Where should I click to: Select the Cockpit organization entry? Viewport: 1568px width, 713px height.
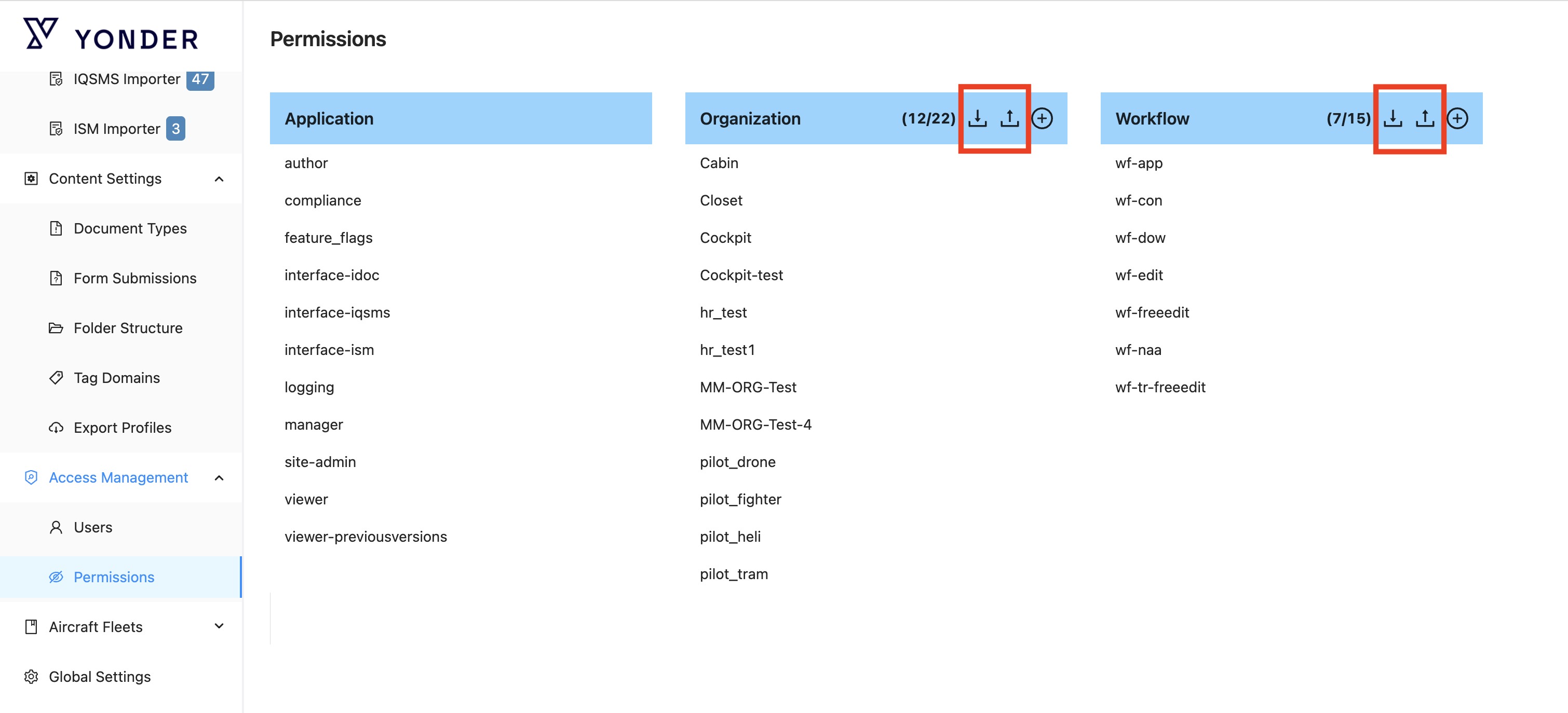coord(725,238)
